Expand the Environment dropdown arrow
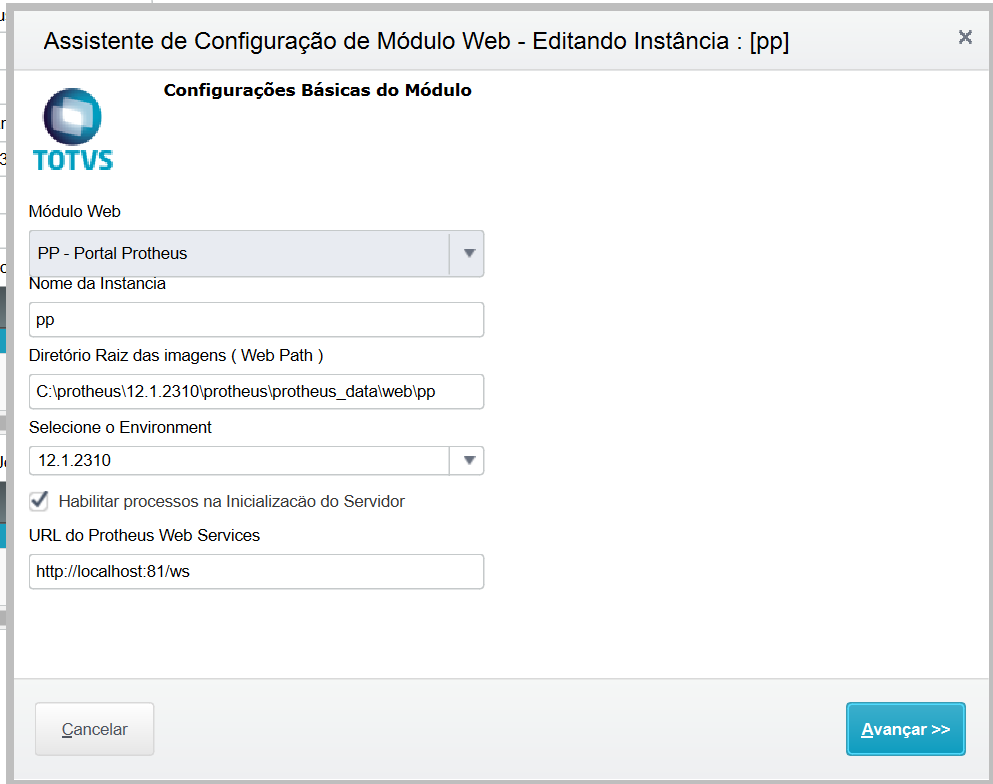This screenshot has width=993, height=784. (x=468, y=461)
